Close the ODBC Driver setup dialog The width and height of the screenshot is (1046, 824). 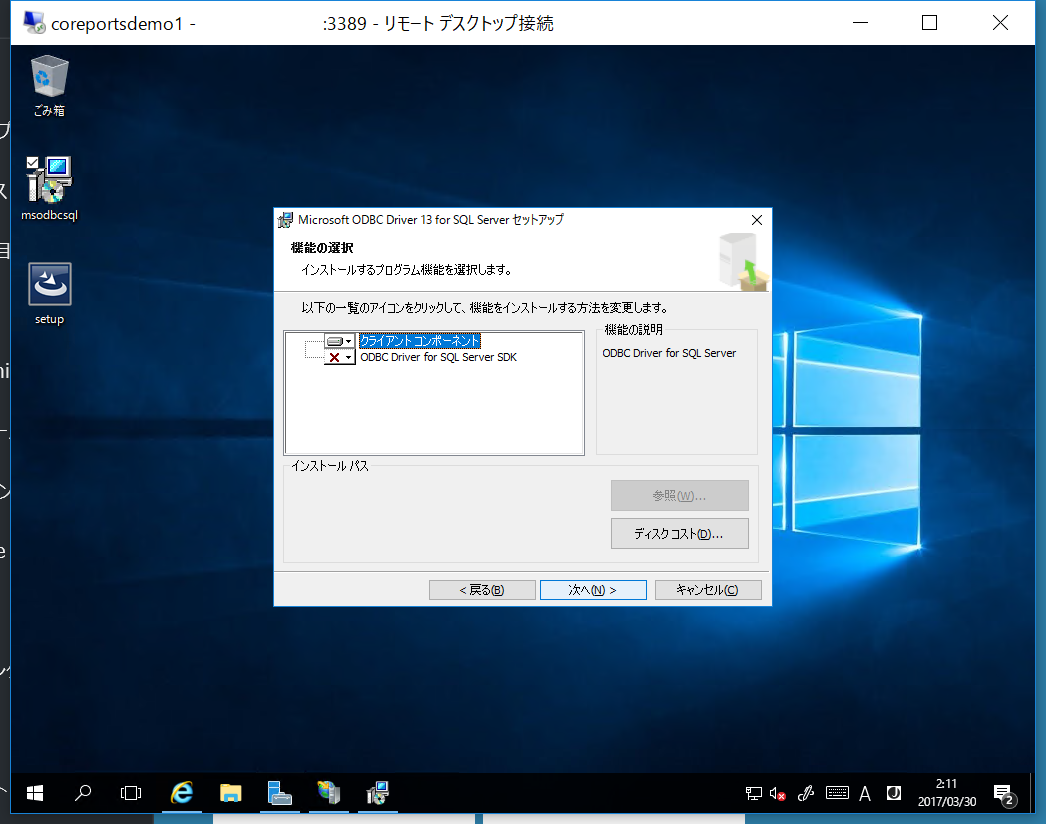[756, 220]
